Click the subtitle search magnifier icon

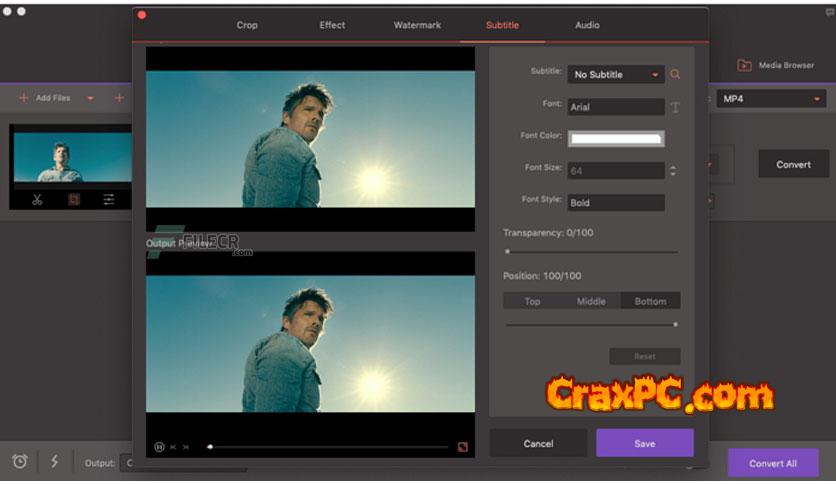(676, 74)
